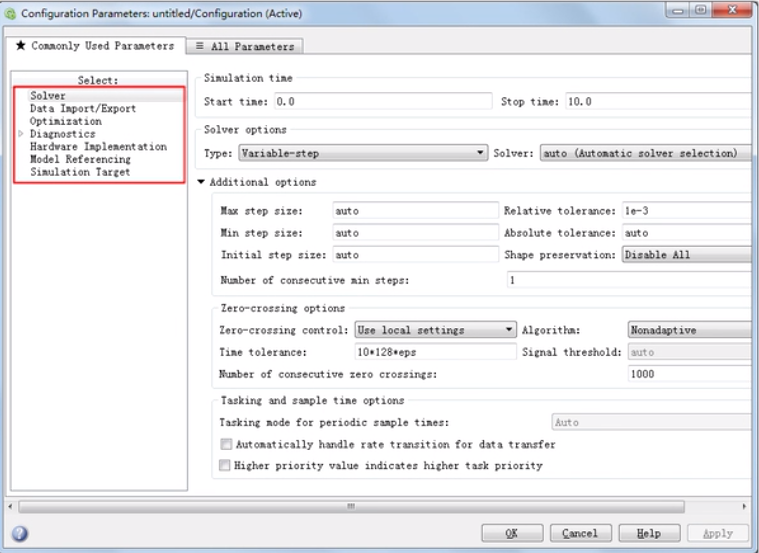
Task: Expand the Diagnostics tree node arrow
Action: click(x=20, y=134)
